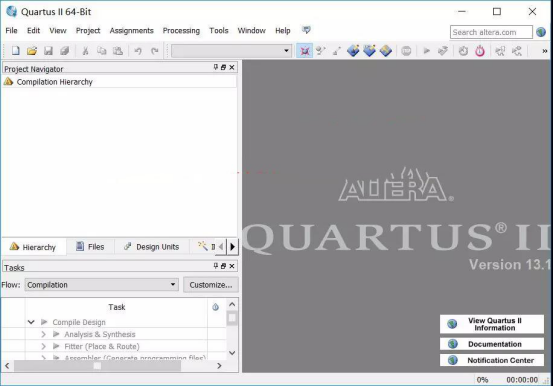This screenshot has width=554, height=386.
Task: Click View Quartus II Information button
Action: [x=492, y=324]
